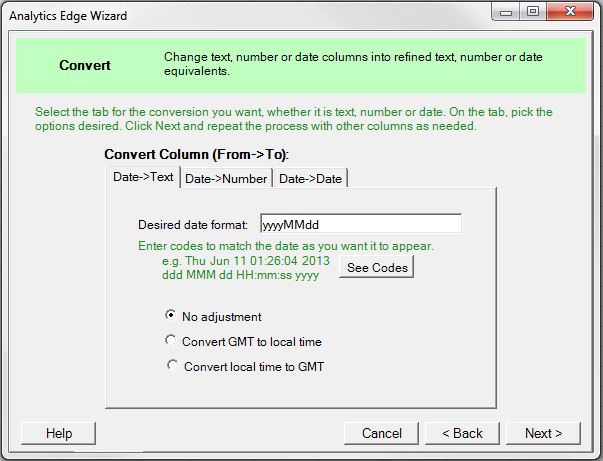The image size is (603, 461).
Task: Select the Date->Text tab
Action: point(143,177)
